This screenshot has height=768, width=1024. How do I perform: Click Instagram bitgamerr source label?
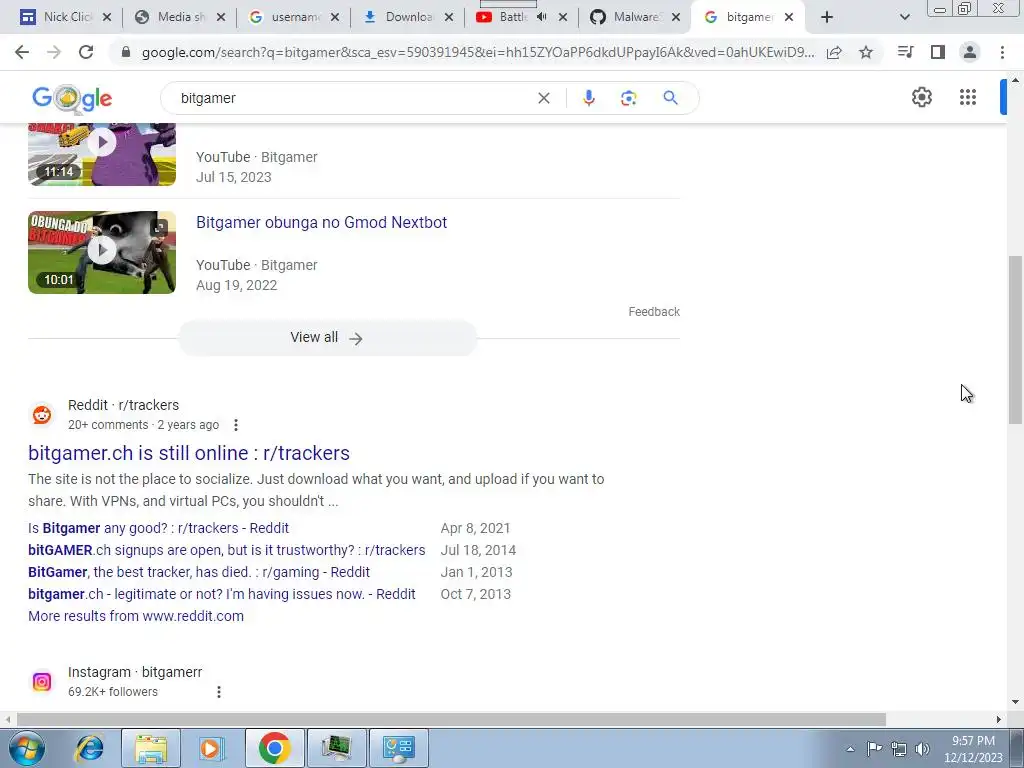(135, 673)
